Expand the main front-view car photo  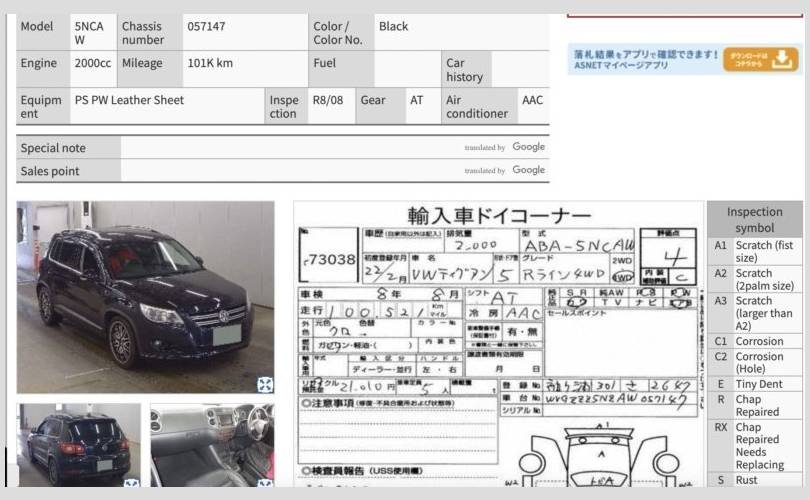point(265,384)
